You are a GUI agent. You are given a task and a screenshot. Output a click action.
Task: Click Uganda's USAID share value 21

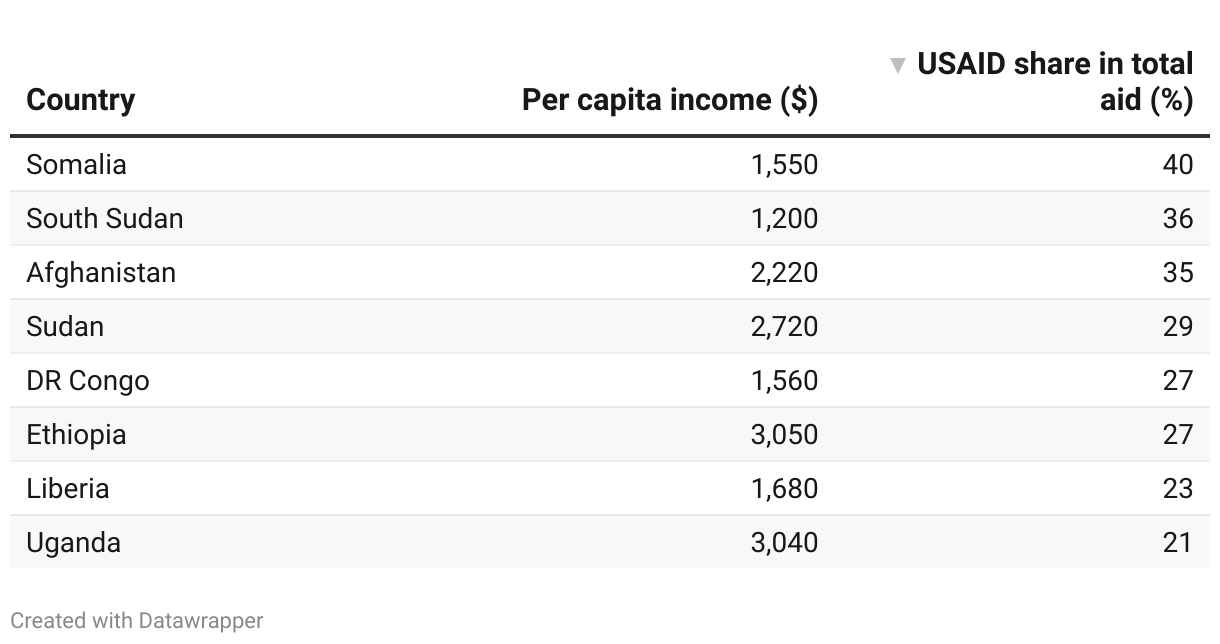1177,542
